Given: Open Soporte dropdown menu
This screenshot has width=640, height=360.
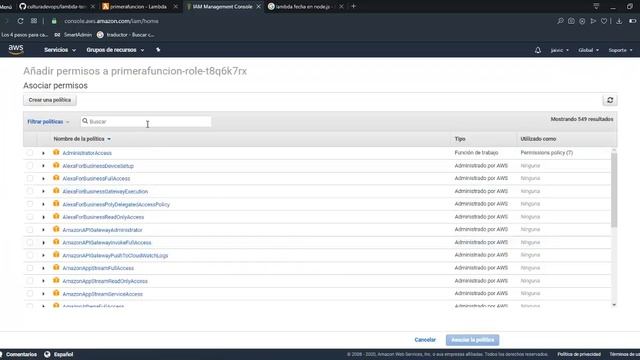Looking at the screenshot, I should click(620, 50).
